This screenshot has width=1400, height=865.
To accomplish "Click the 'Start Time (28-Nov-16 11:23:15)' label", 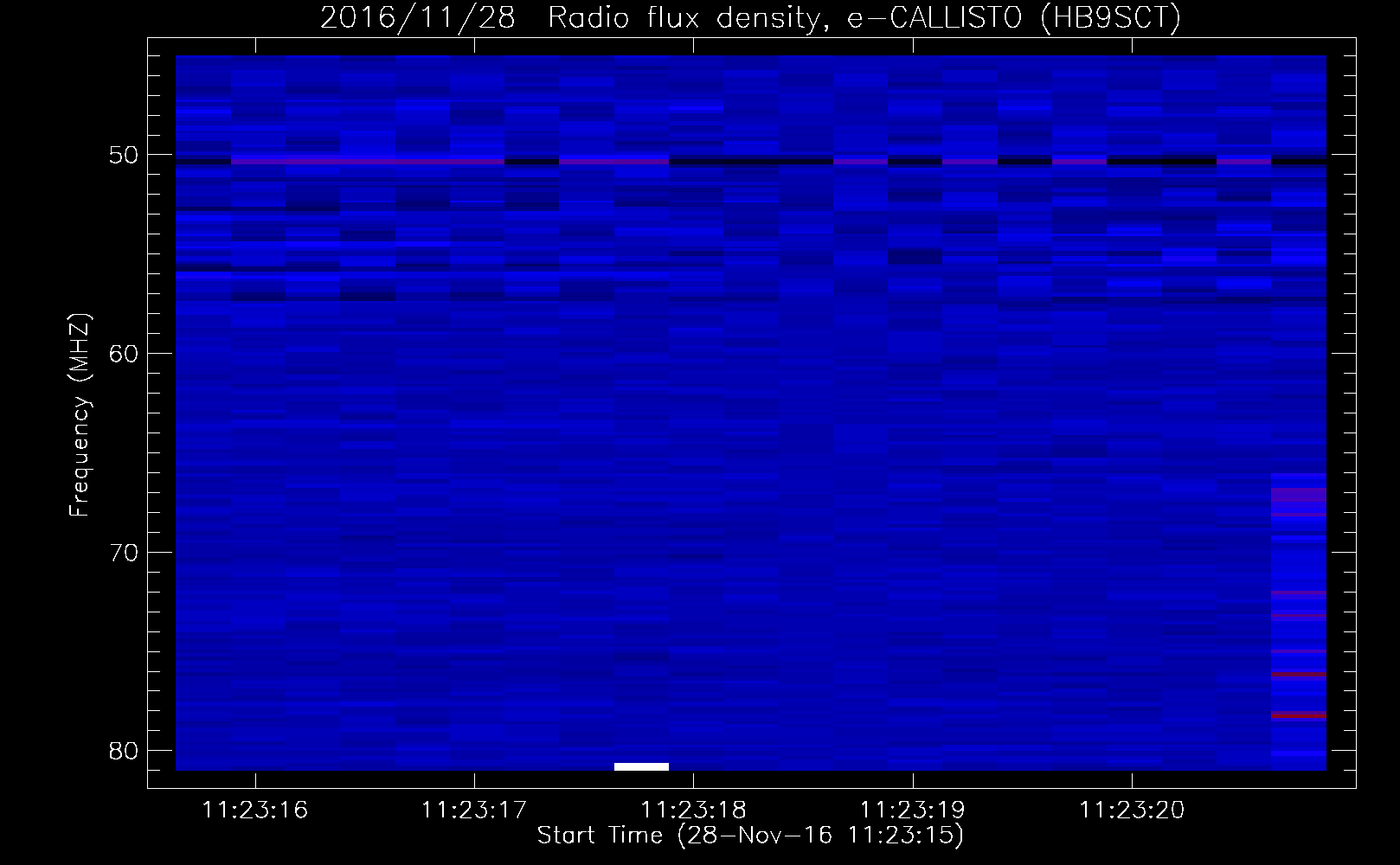I will tap(750, 836).
